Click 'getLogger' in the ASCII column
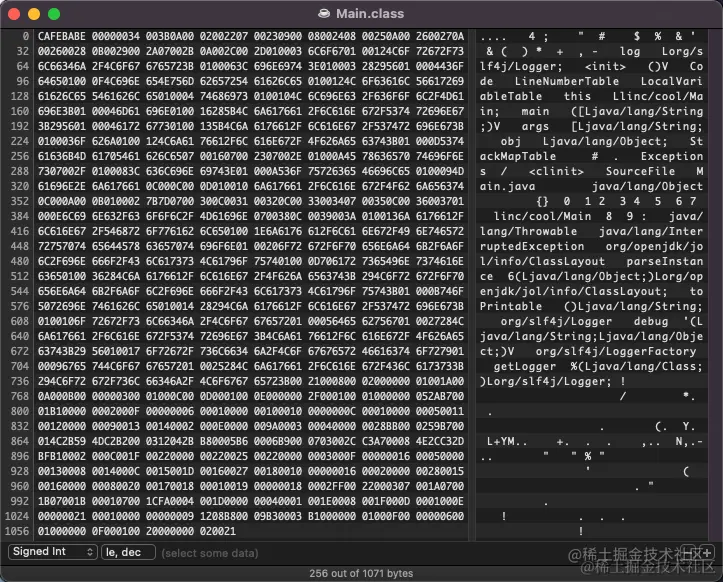Image resolution: width=723 pixels, height=582 pixels. tap(525, 366)
